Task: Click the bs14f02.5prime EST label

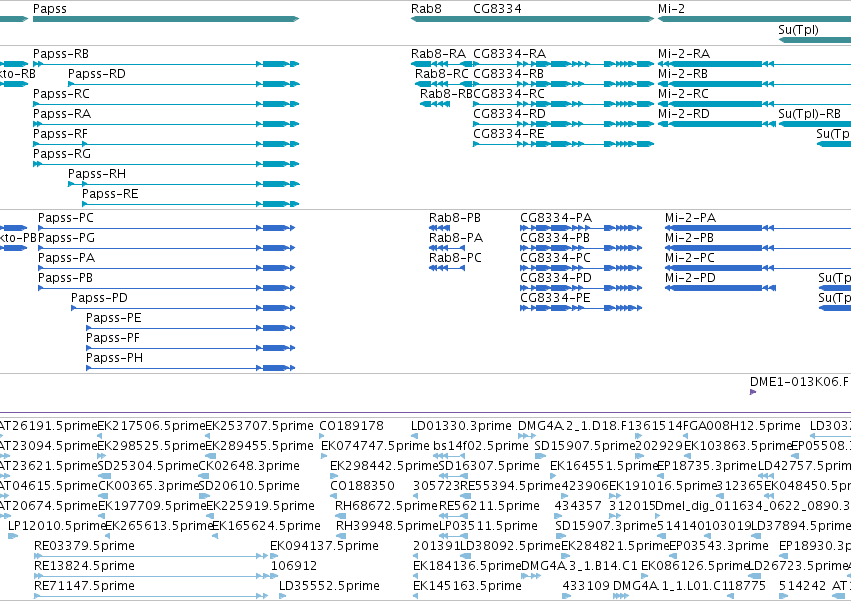Action: pyautogui.click(x=481, y=446)
